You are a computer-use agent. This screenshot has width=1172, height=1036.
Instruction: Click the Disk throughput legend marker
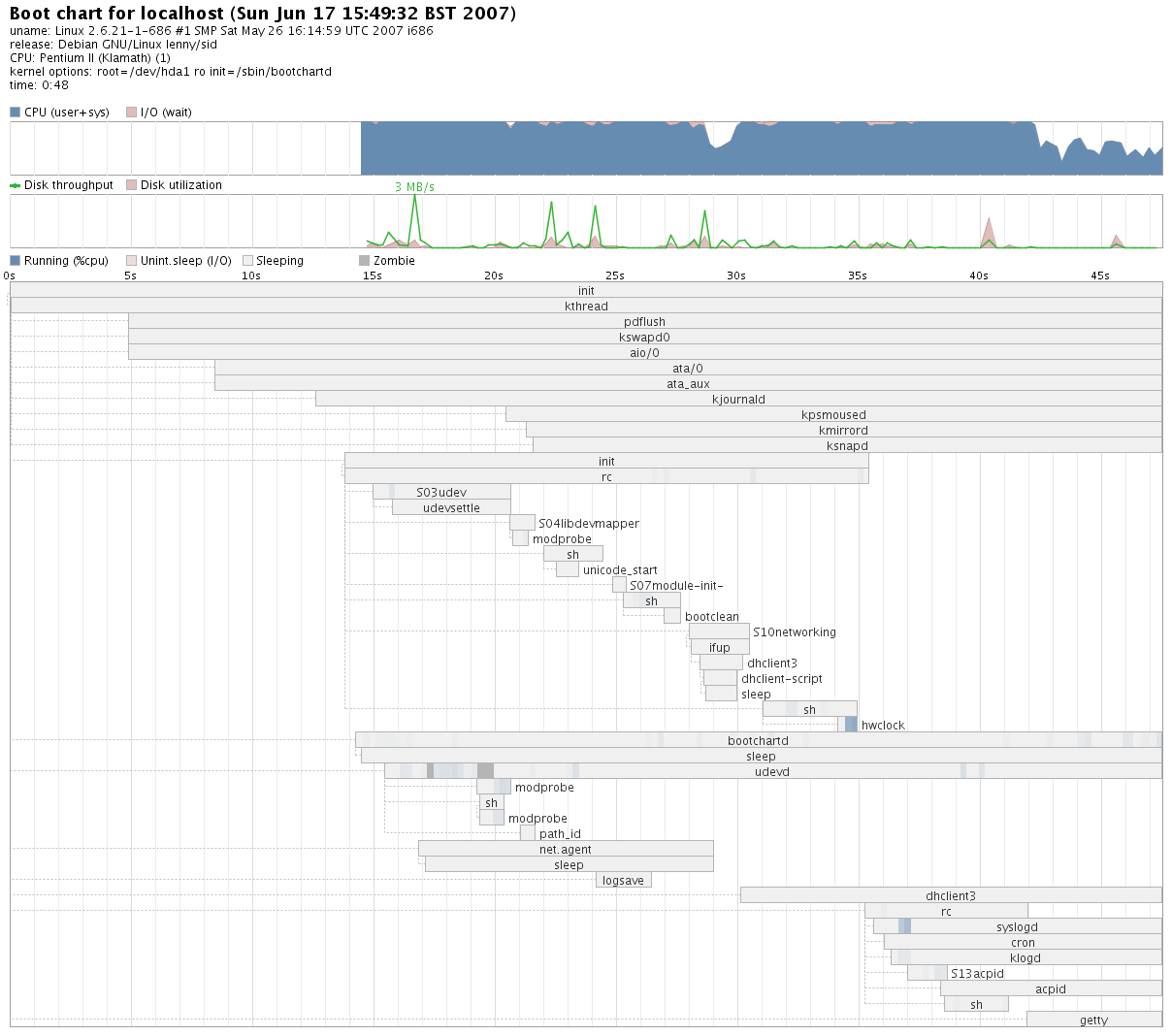point(16,185)
